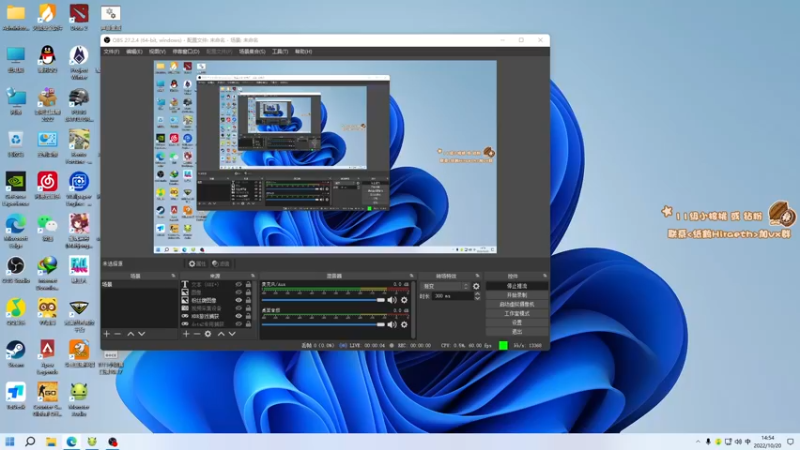Open selected source properties gear in Sources dock
The image size is (800, 450).
(x=208, y=334)
